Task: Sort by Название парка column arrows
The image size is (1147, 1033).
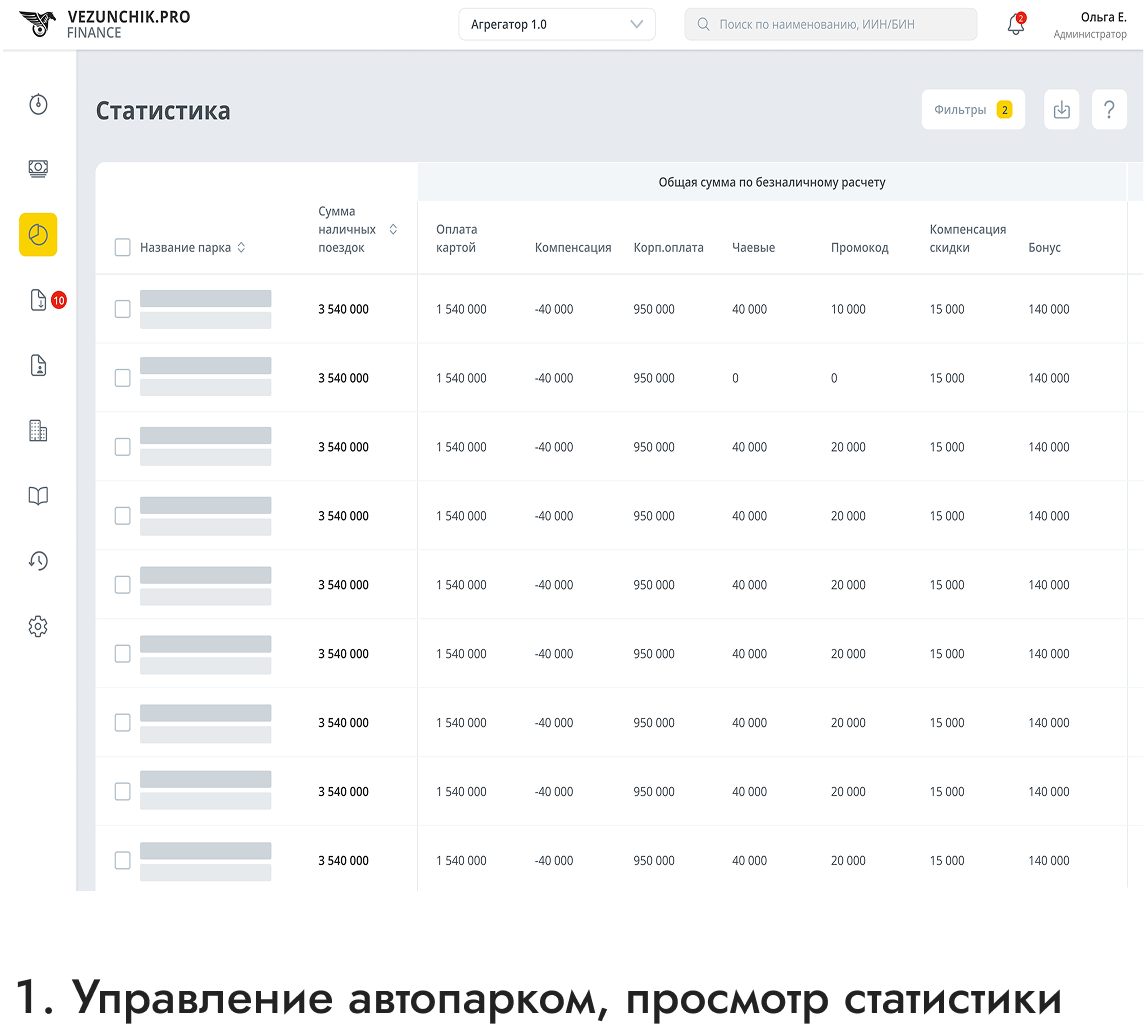Action: [x=241, y=248]
